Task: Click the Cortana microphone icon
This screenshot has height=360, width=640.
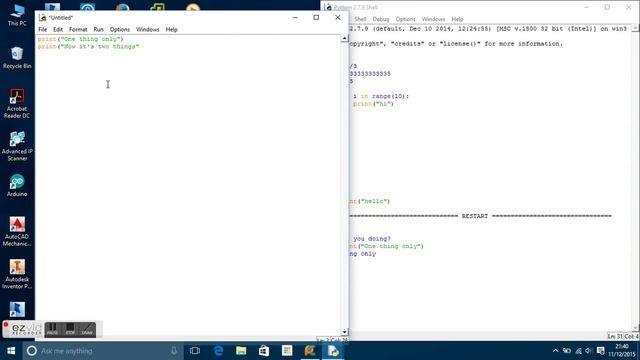Action: (x=174, y=351)
